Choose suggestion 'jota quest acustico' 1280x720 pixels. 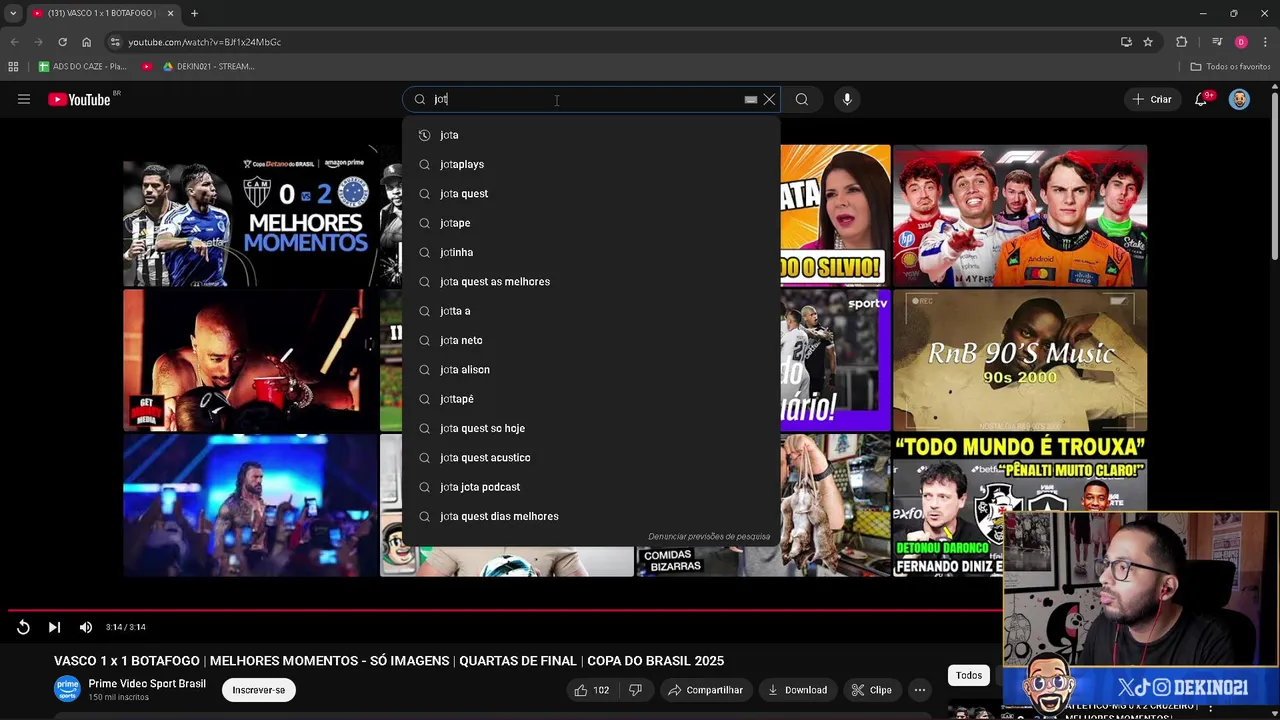click(x=590, y=458)
